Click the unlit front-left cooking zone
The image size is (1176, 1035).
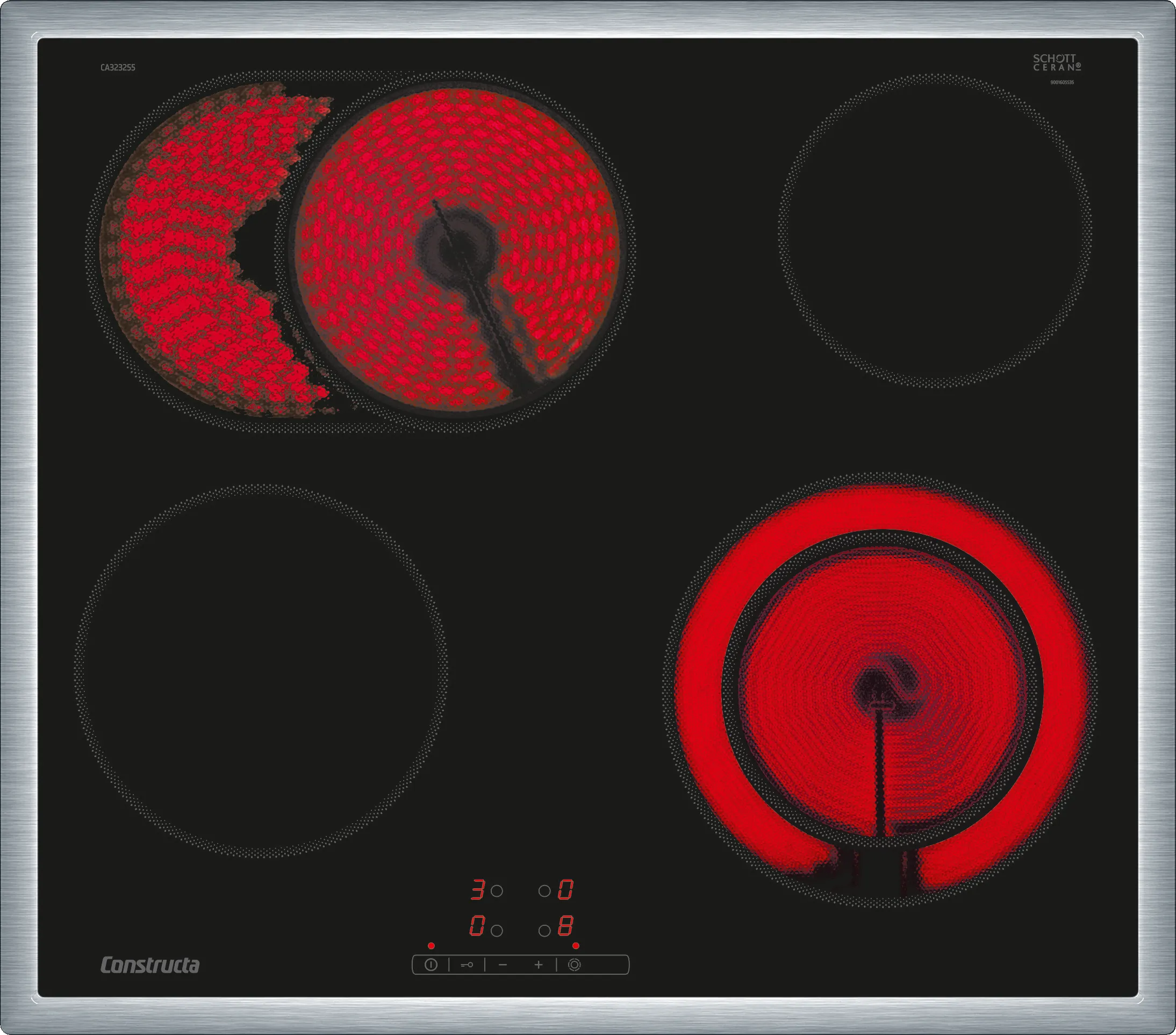[x=261, y=670]
